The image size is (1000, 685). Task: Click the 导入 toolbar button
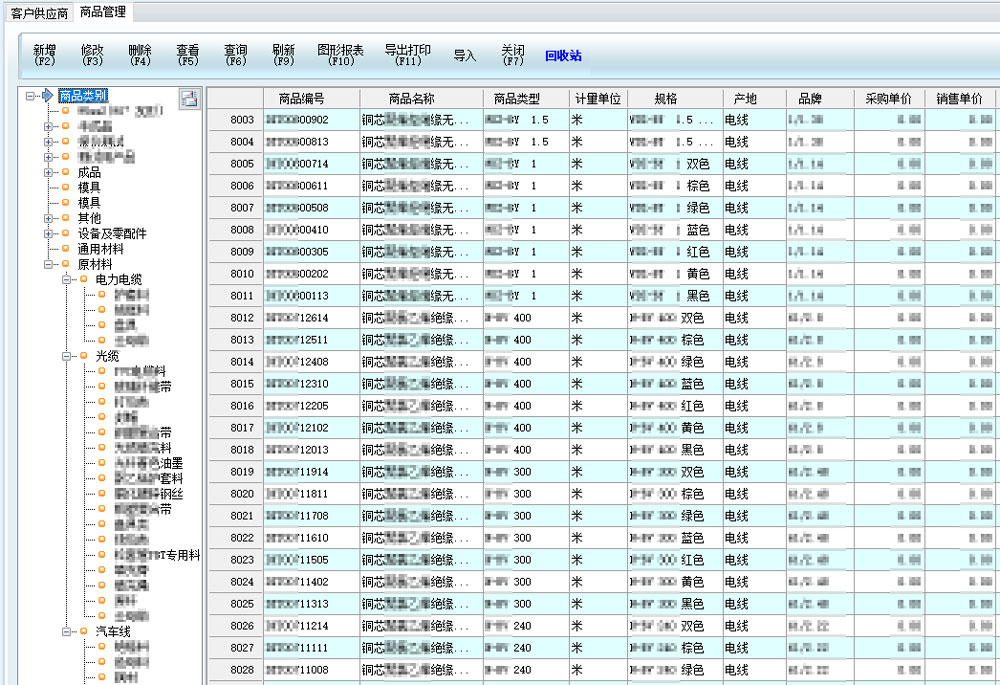[x=465, y=56]
